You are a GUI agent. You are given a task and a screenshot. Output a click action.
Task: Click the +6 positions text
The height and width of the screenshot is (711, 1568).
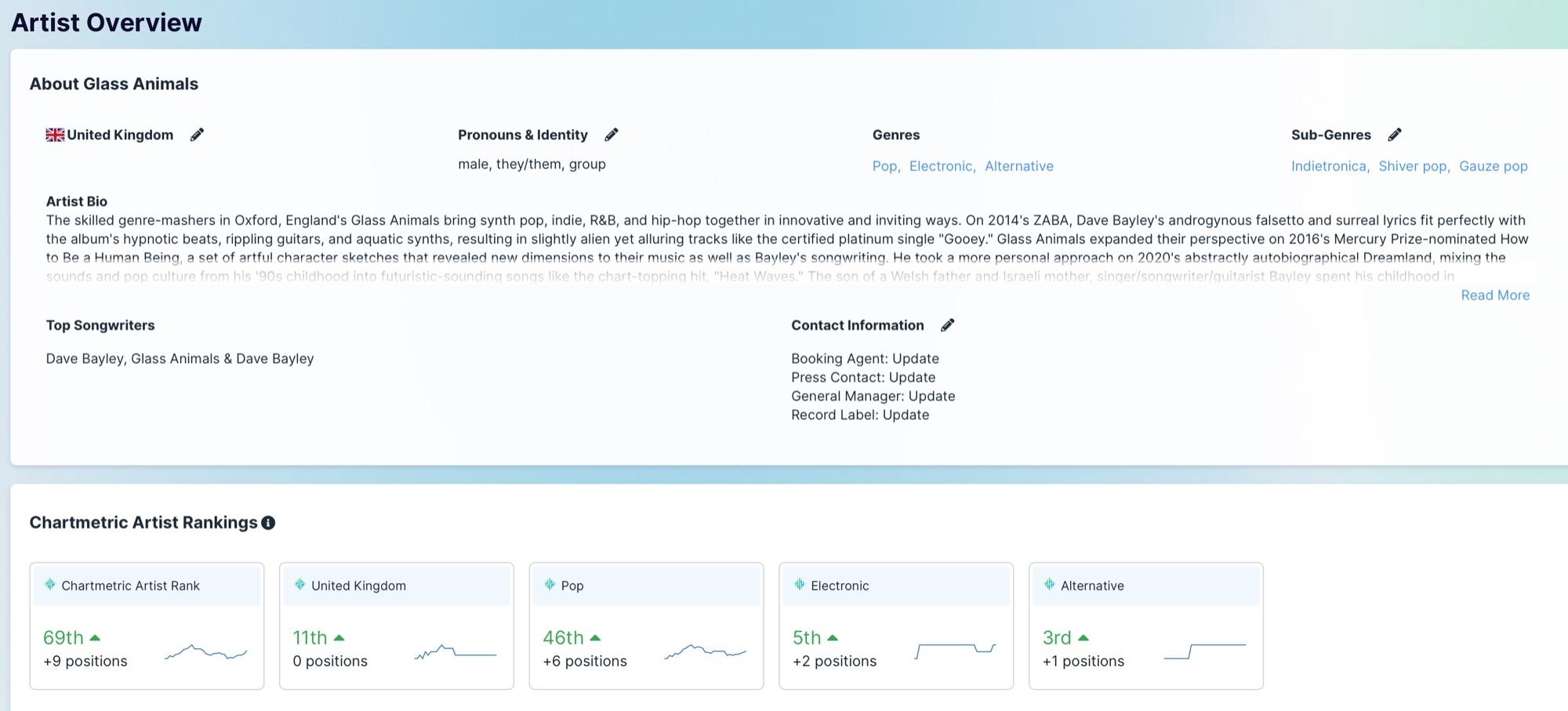point(585,661)
